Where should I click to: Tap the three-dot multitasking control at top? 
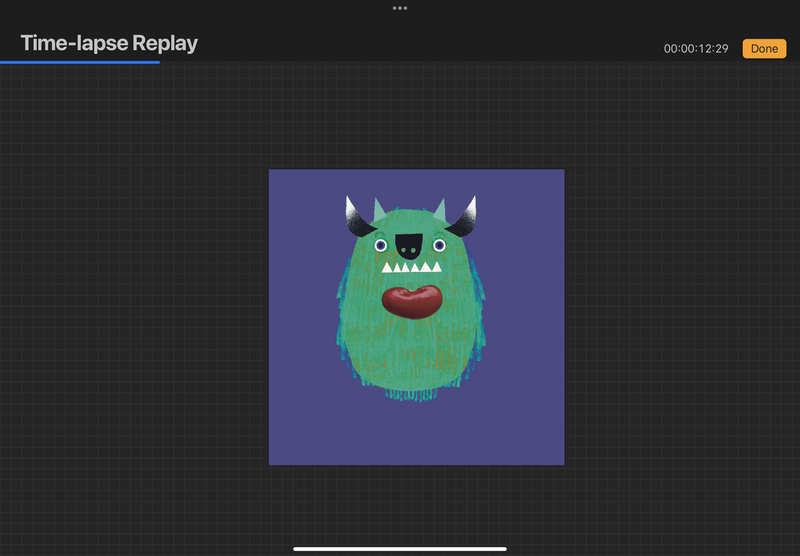400,8
